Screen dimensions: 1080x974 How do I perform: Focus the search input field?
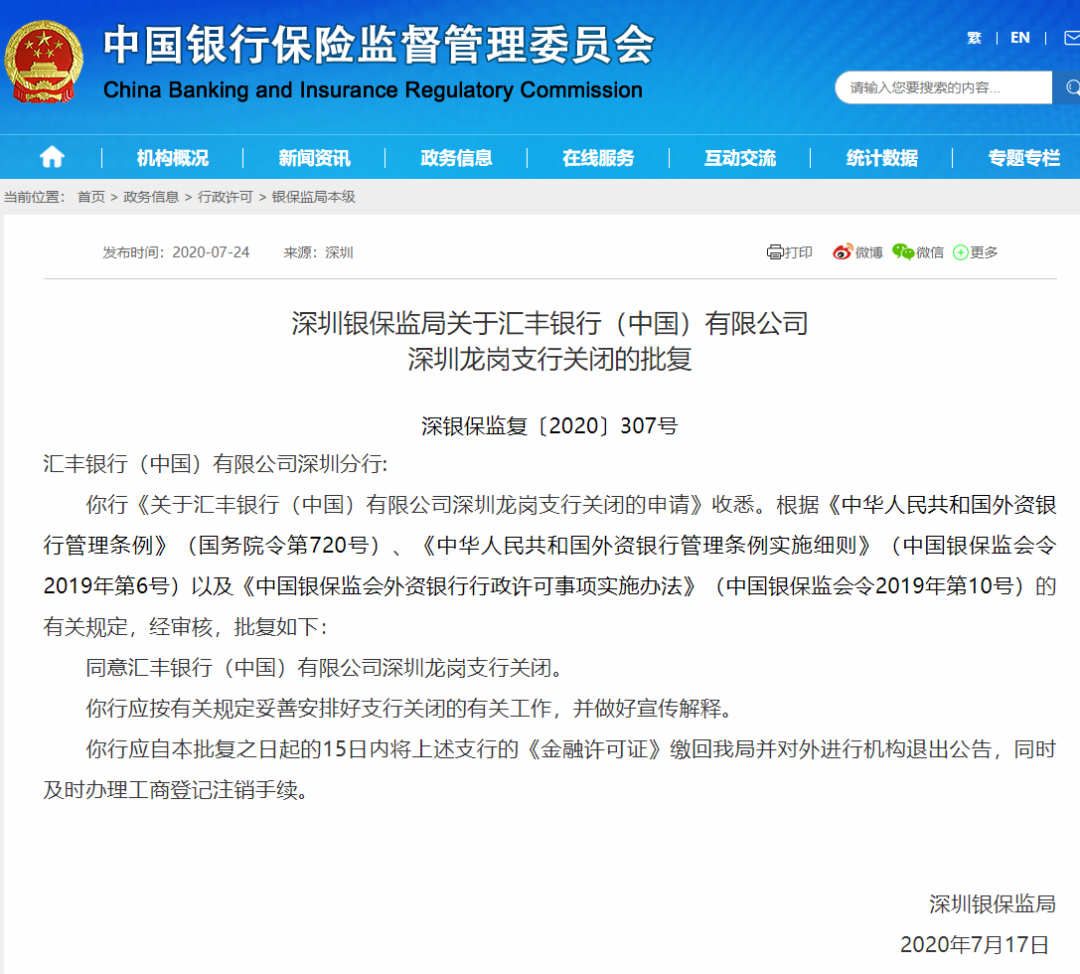click(x=944, y=87)
